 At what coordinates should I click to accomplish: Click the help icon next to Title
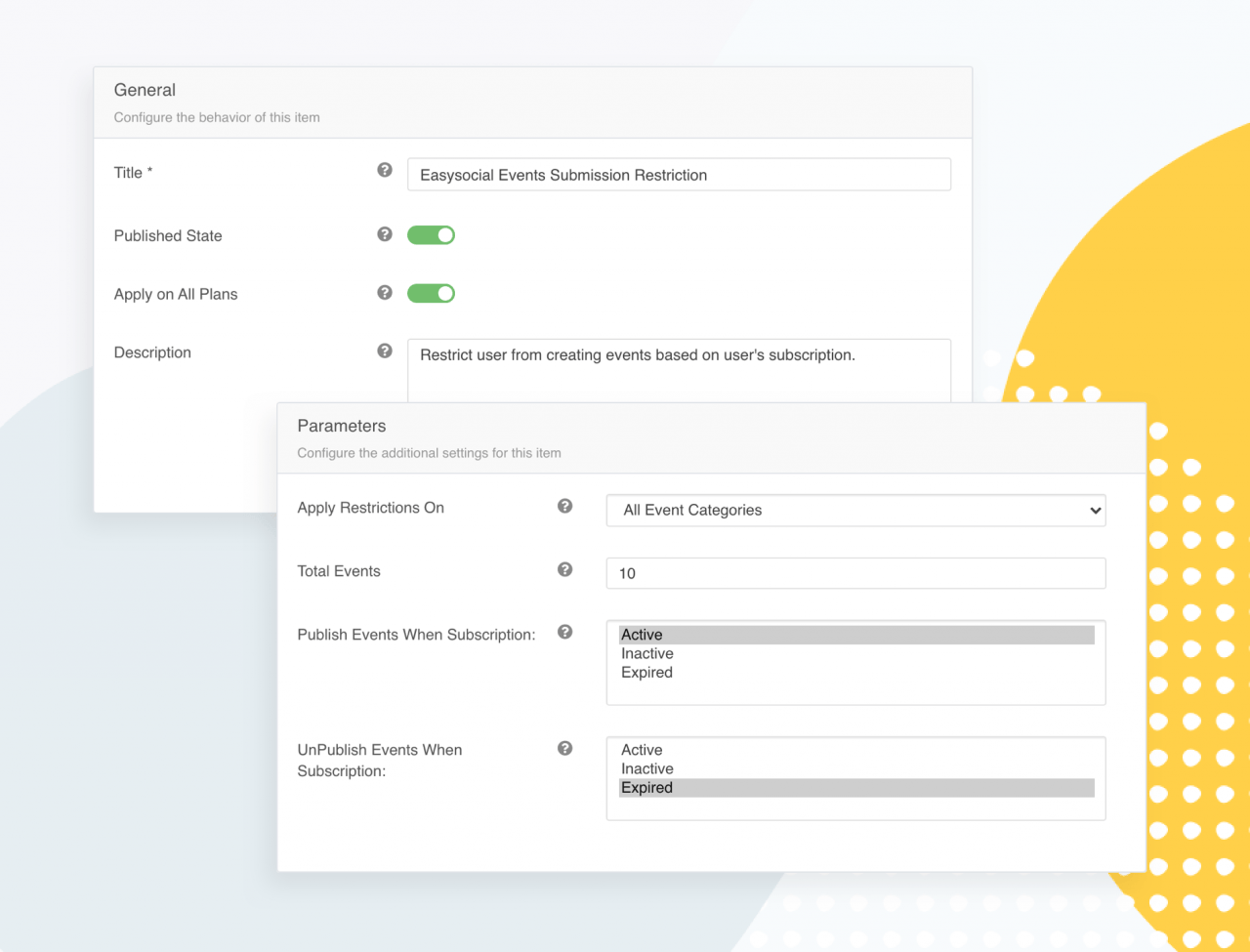(x=385, y=170)
